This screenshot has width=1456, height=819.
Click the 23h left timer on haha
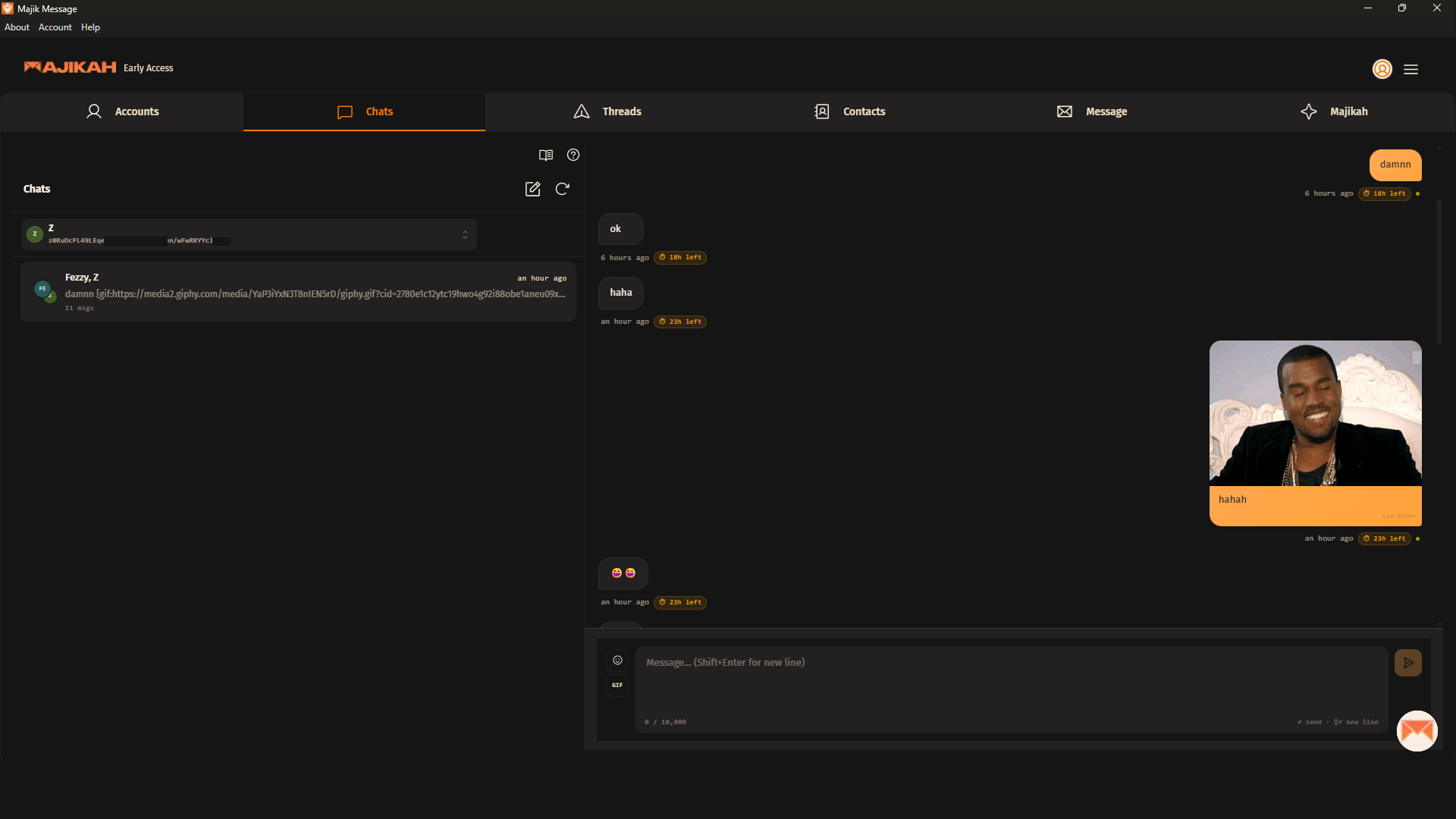coord(680,322)
